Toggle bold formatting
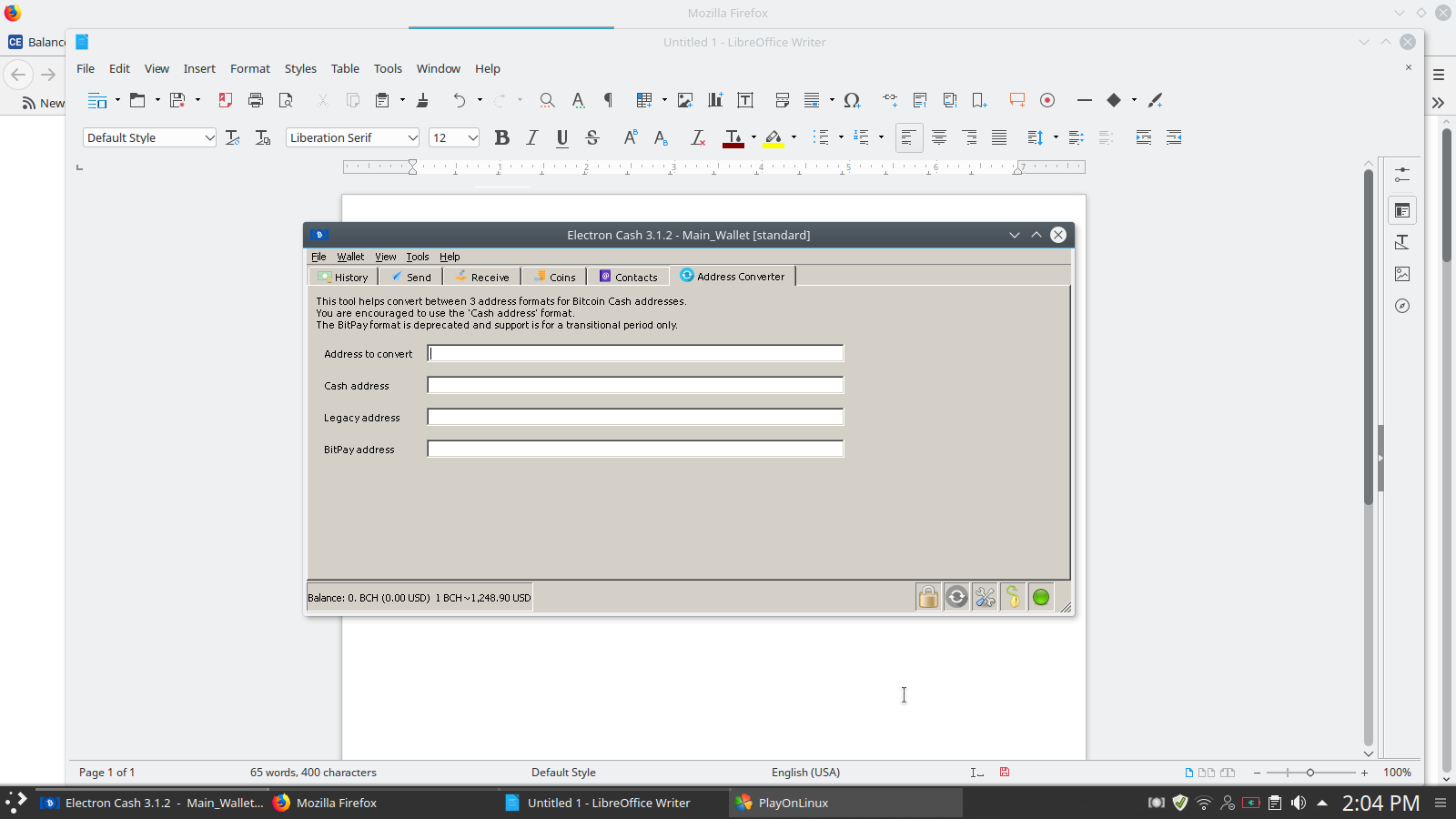Viewport: 1456px width, 819px height. [x=501, y=137]
